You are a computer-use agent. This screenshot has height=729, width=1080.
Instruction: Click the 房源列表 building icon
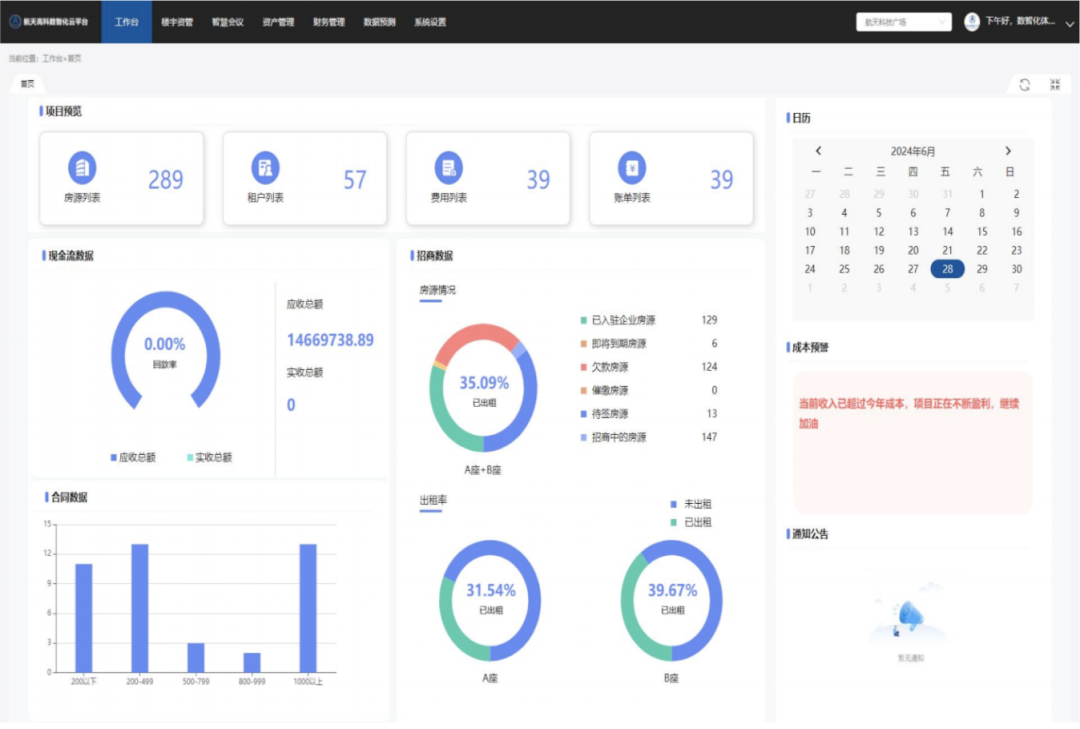[82, 167]
